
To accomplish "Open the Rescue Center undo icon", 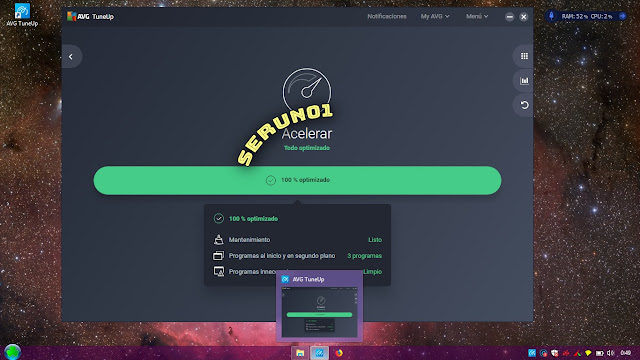I will coord(524,105).
